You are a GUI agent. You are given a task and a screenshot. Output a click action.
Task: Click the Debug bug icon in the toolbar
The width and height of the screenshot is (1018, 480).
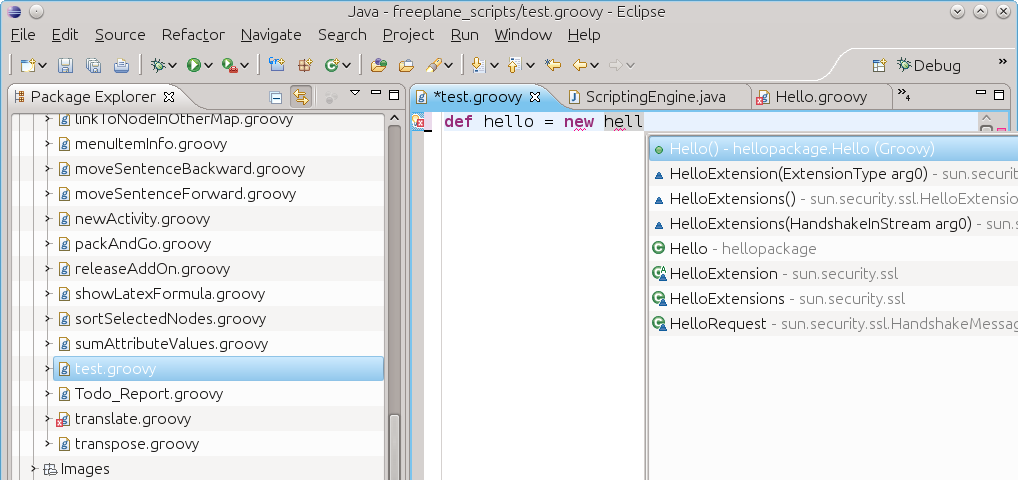(157, 65)
